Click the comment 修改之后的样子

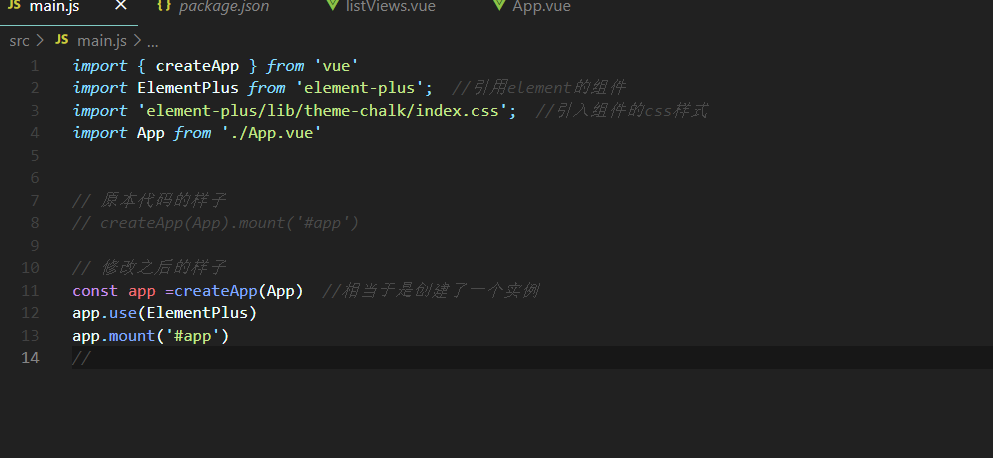click(149, 268)
